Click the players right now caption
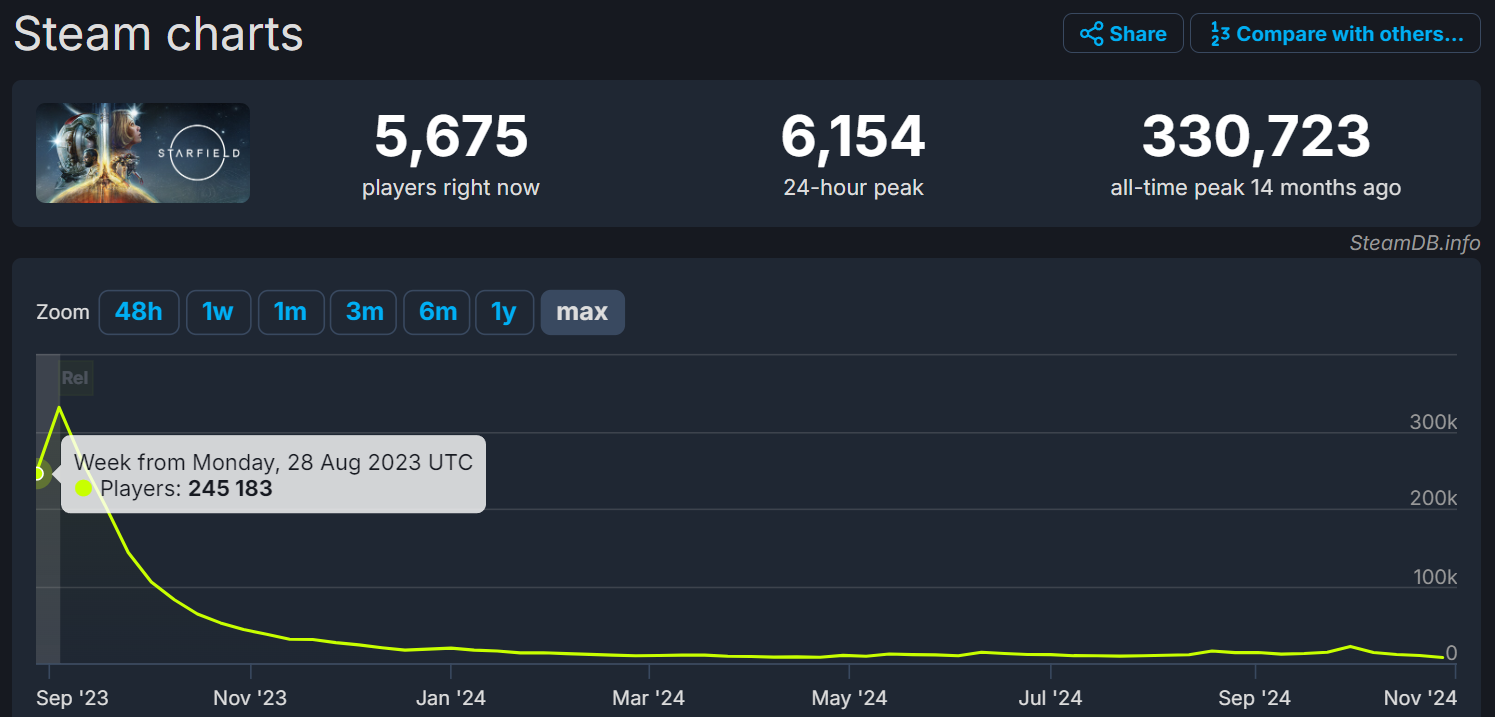 451,187
